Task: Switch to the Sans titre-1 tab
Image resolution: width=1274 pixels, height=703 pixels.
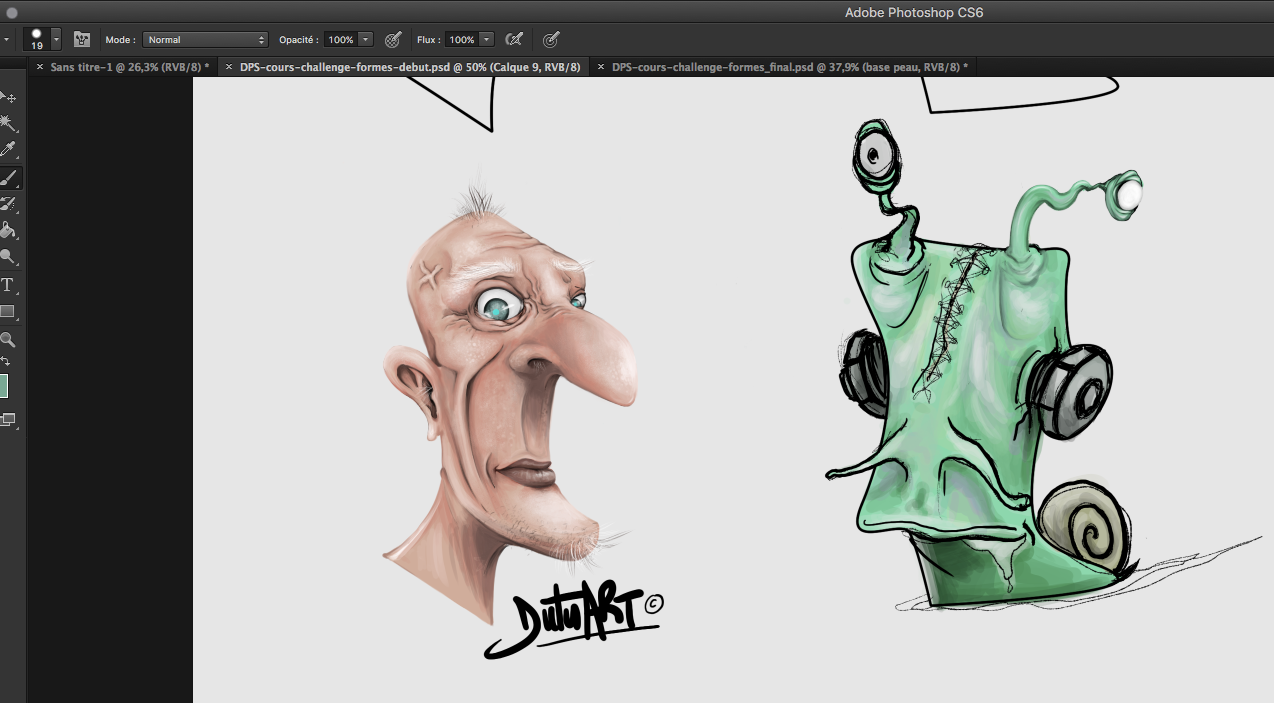Action: coord(128,67)
